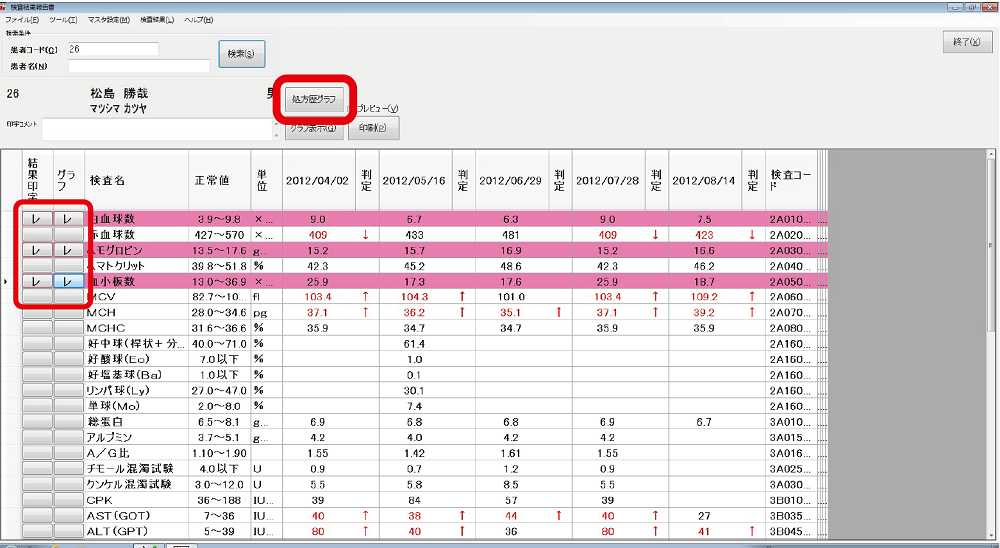Select the ヘマトクリット test name cell

[136, 266]
